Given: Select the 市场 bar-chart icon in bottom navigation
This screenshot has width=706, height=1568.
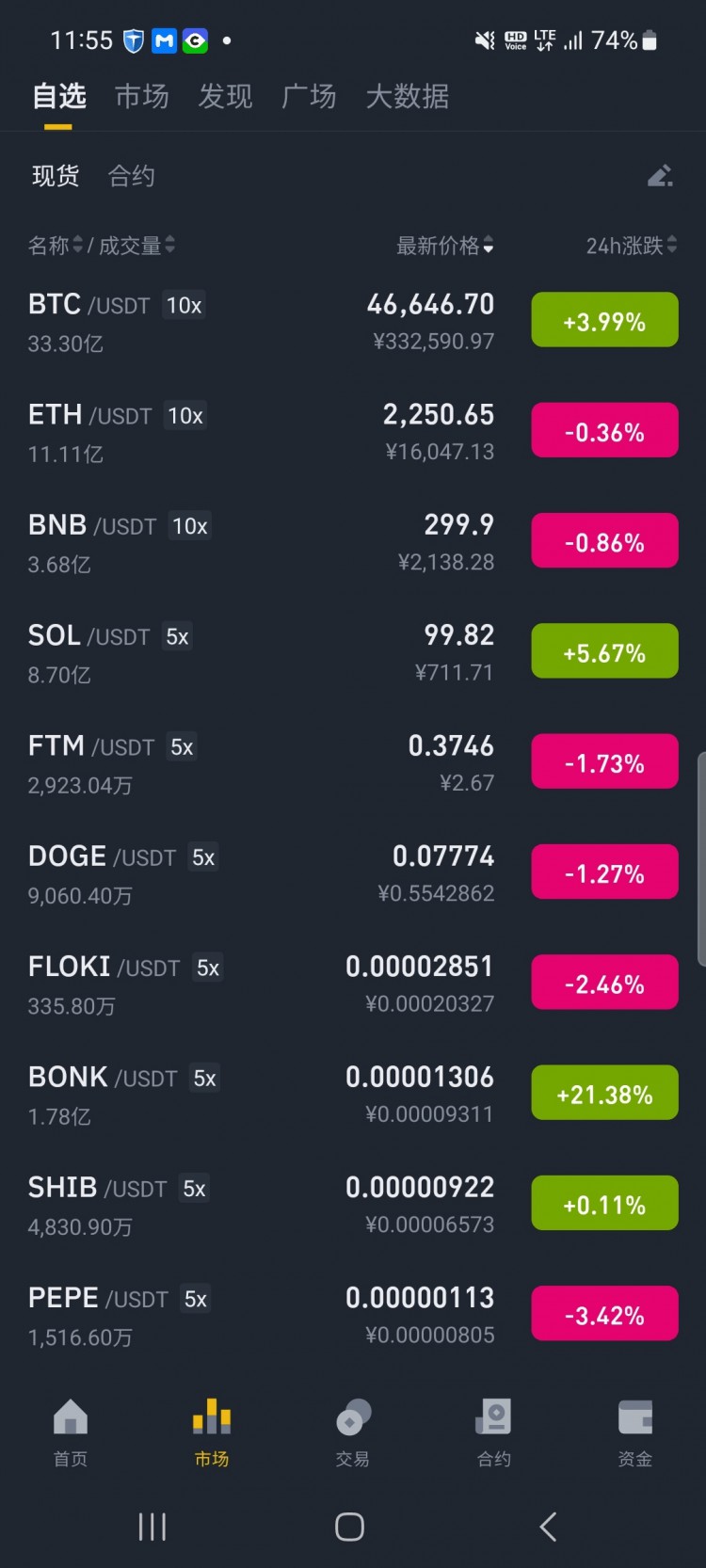Looking at the screenshot, I should (212, 1417).
